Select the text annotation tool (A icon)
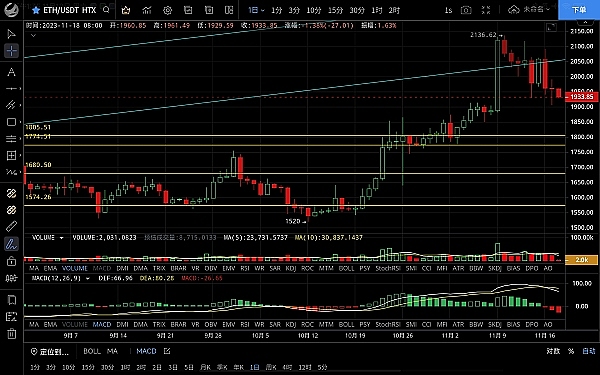600x375 pixels. click(11, 72)
